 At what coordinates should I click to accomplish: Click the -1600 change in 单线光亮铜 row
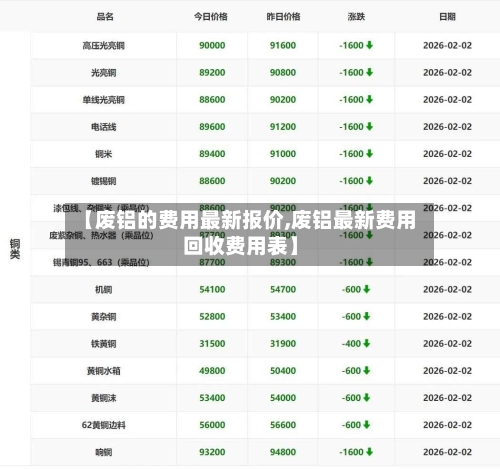356,100
